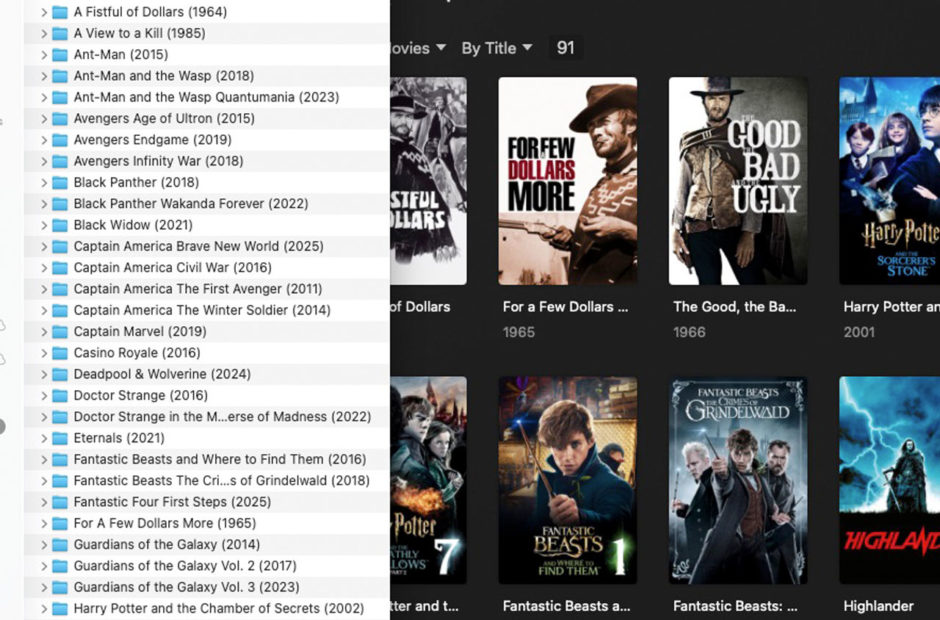
Task: Select 'A Fistful of Dollars (1964)' folder name
Action: [x=150, y=12]
